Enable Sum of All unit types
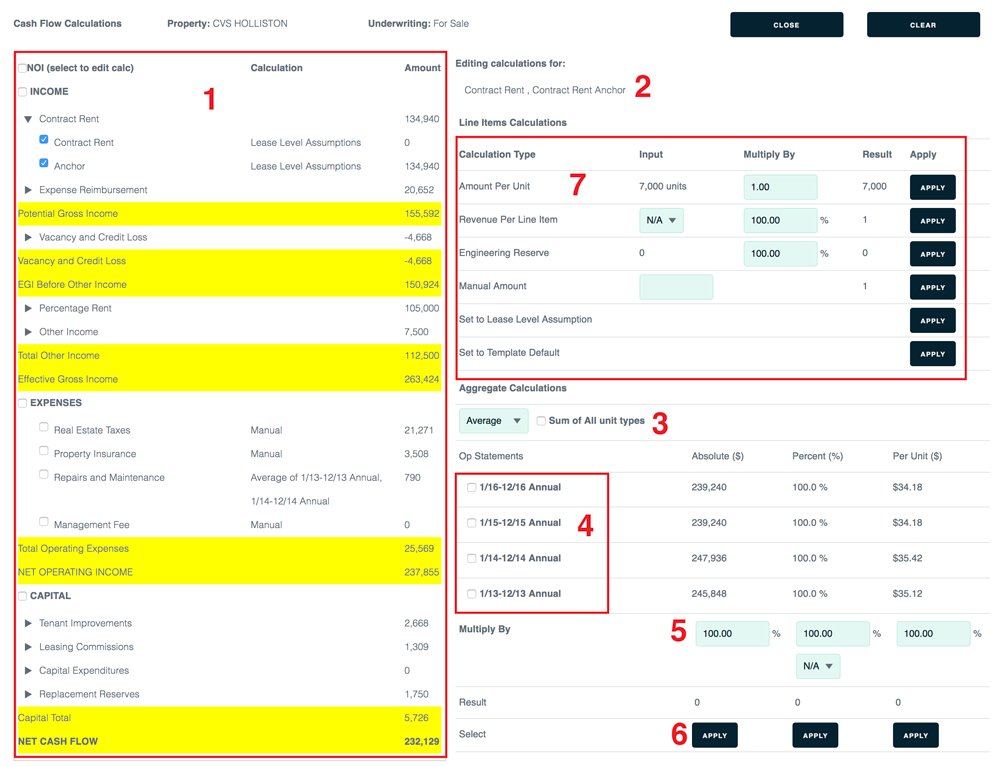The image size is (1000, 766). 541,421
